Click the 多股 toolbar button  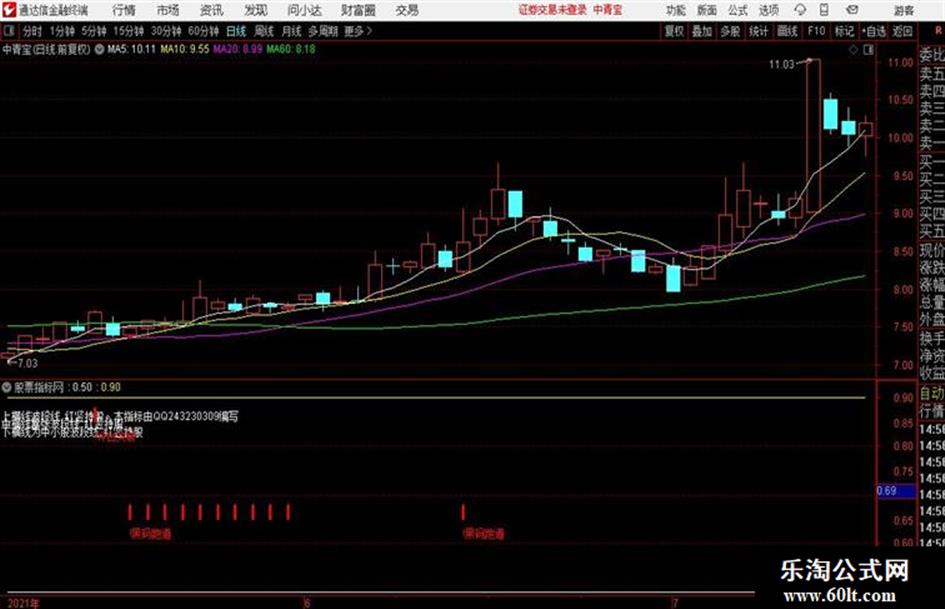click(730, 31)
